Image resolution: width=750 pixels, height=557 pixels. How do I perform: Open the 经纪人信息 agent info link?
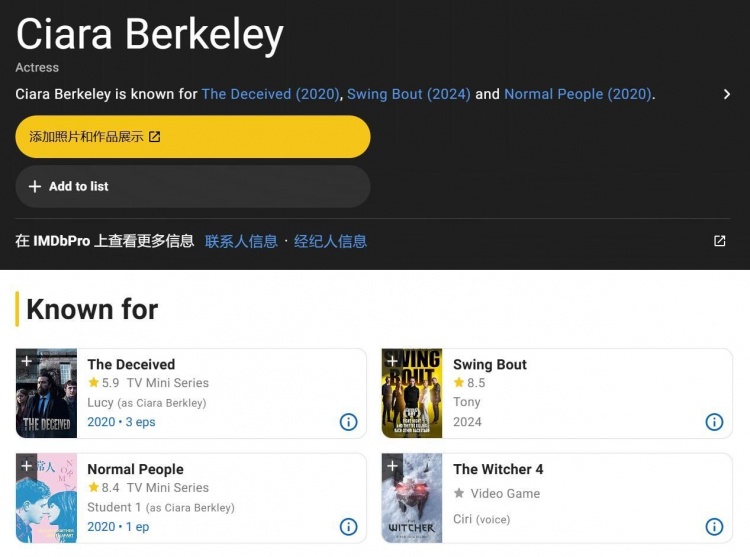pyautogui.click(x=330, y=241)
